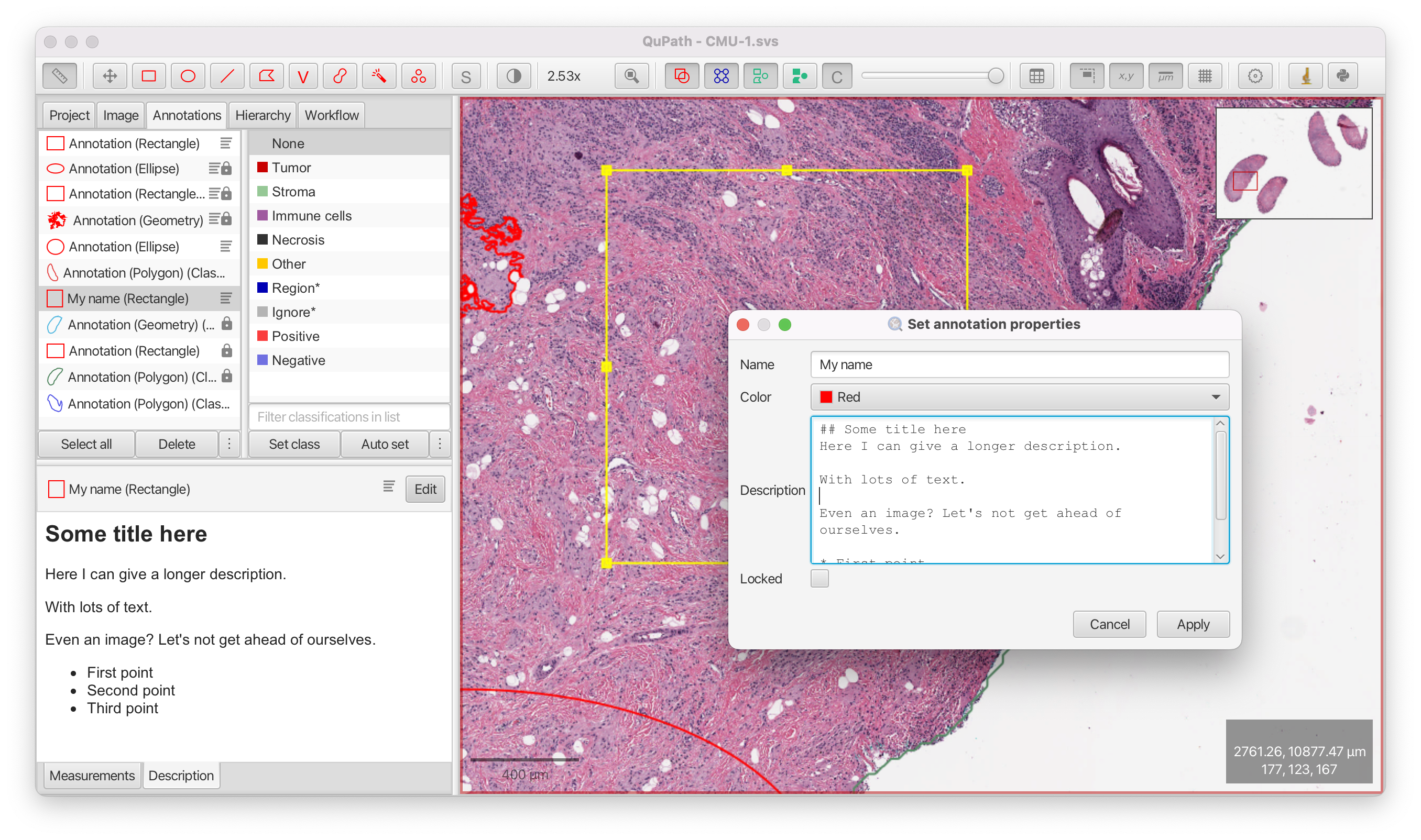Toggle the counting grid overlay
The image size is (1421, 840).
(x=1205, y=76)
